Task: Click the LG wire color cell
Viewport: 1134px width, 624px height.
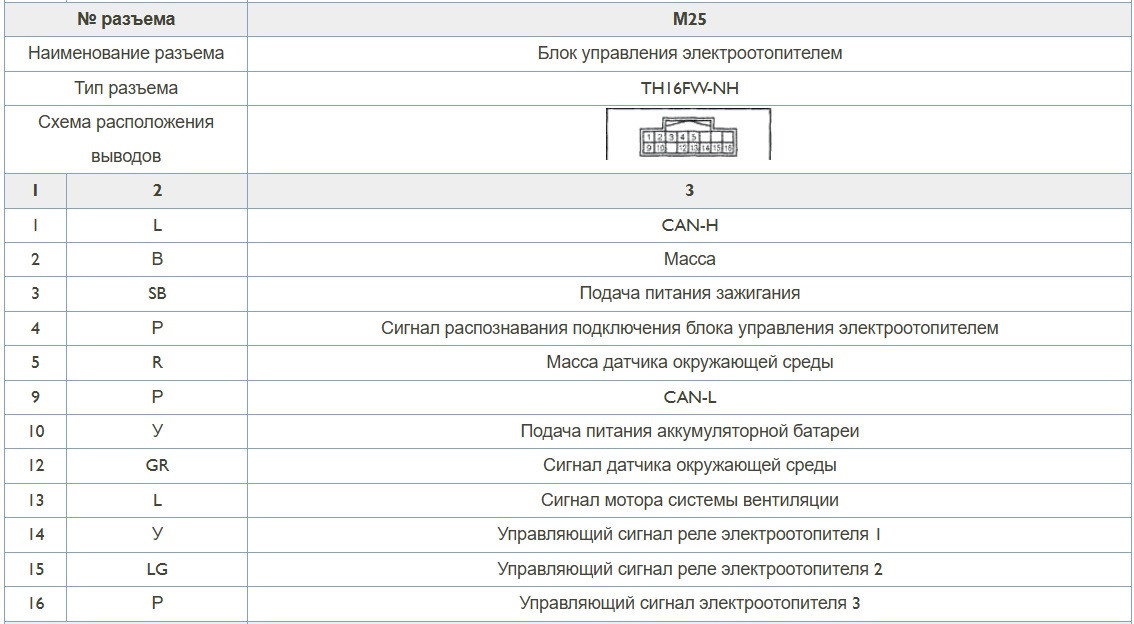Action: coord(157,569)
